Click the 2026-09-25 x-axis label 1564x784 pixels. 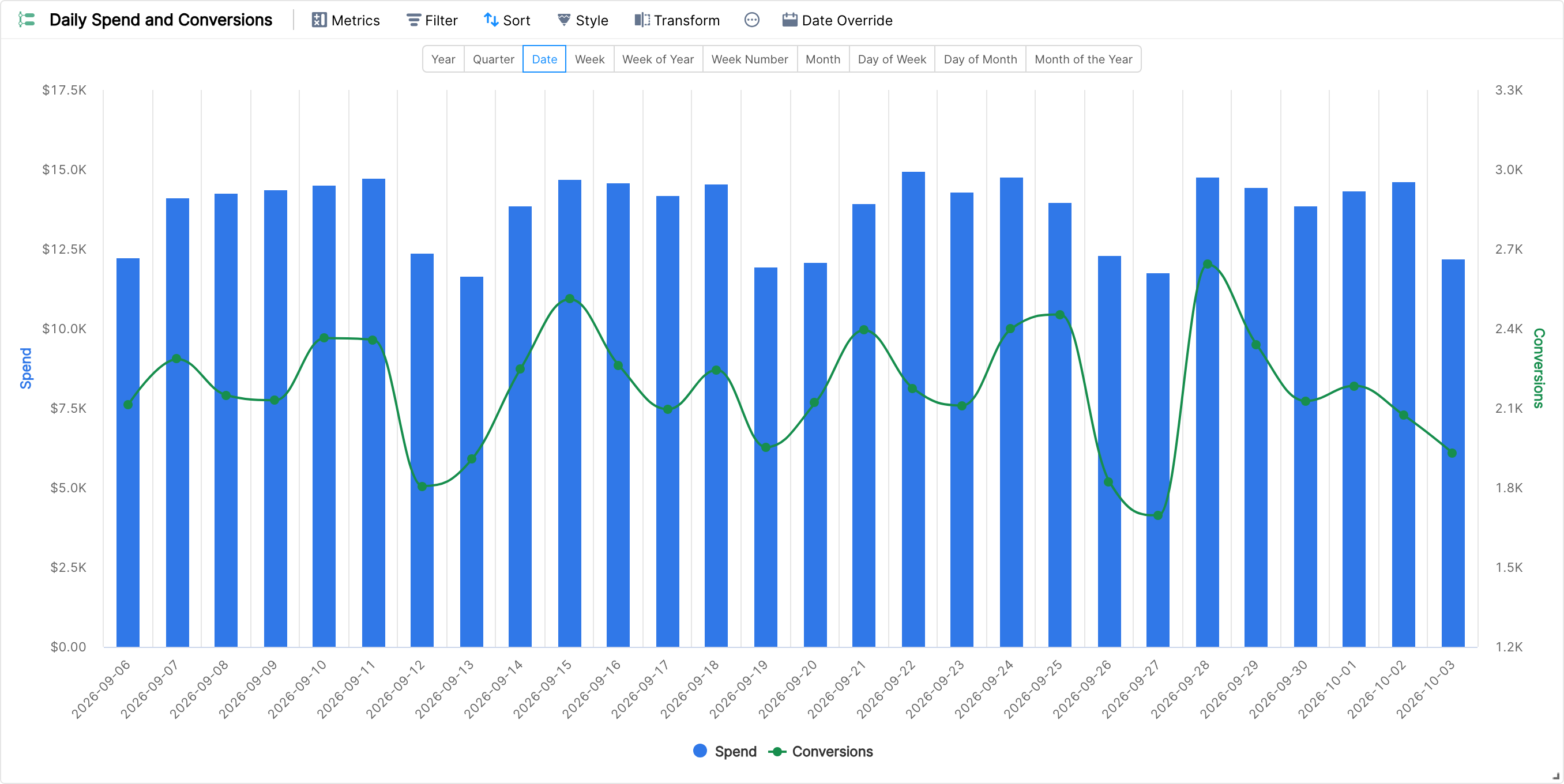click(x=1033, y=689)
